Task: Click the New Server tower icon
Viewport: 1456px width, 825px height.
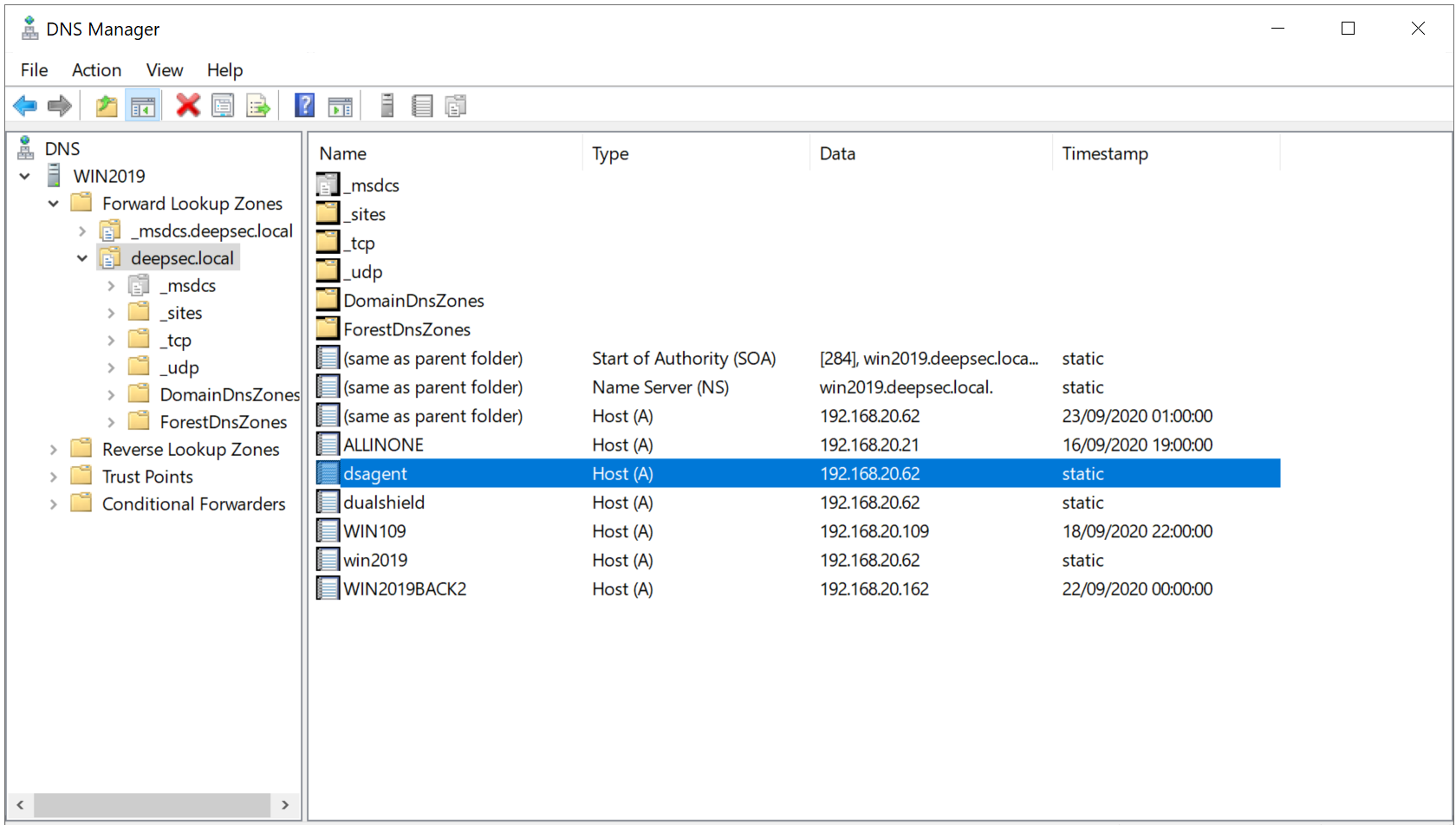Action: [x=387, y=106]
